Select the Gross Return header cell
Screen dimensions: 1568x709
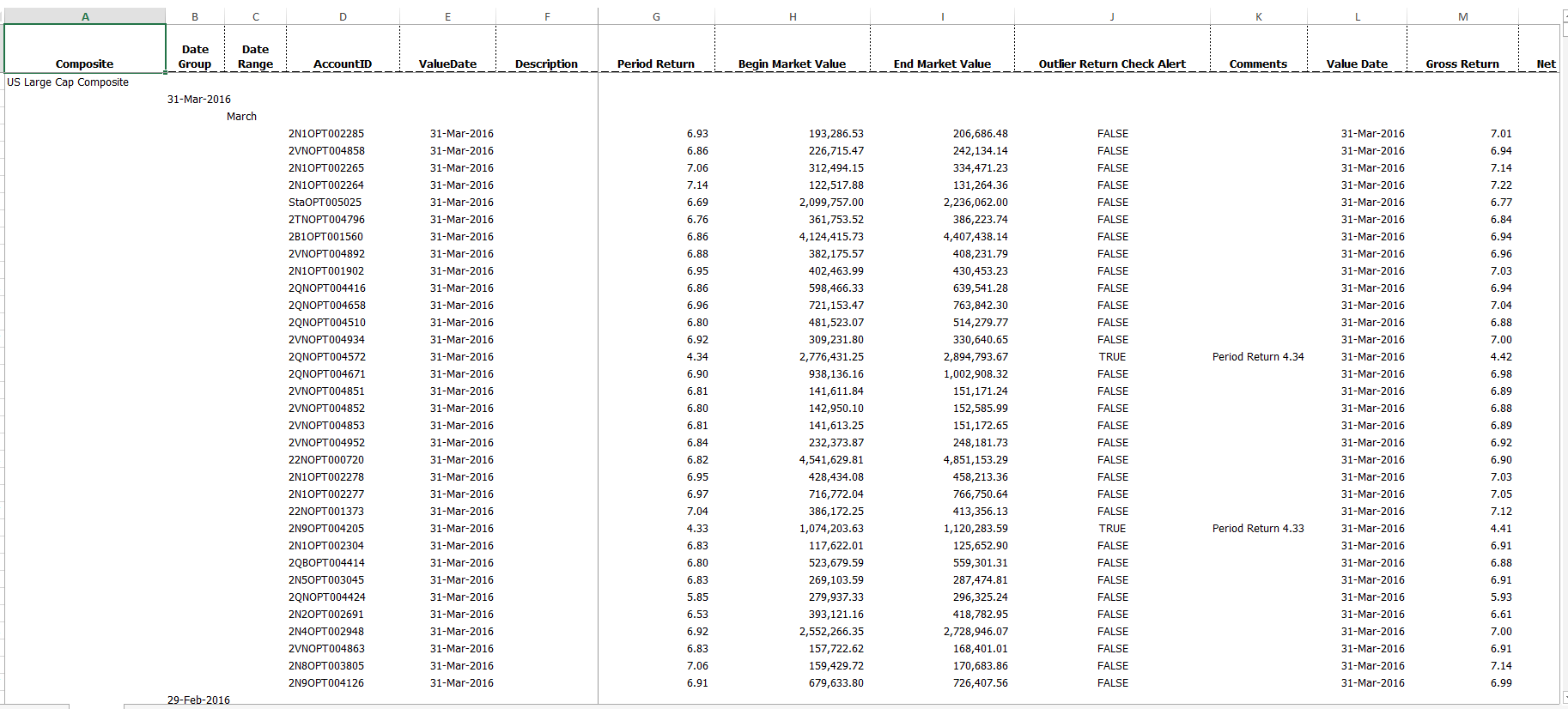tap(1462, 64)
